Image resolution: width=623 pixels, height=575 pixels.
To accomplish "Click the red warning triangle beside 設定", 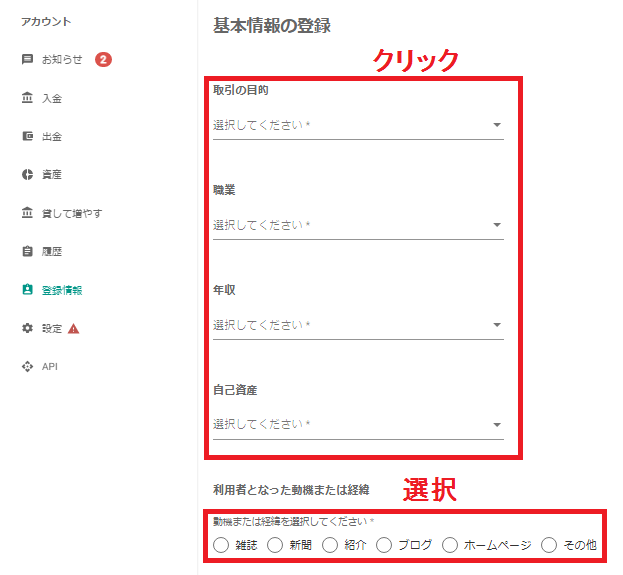I will pos(74,328).
